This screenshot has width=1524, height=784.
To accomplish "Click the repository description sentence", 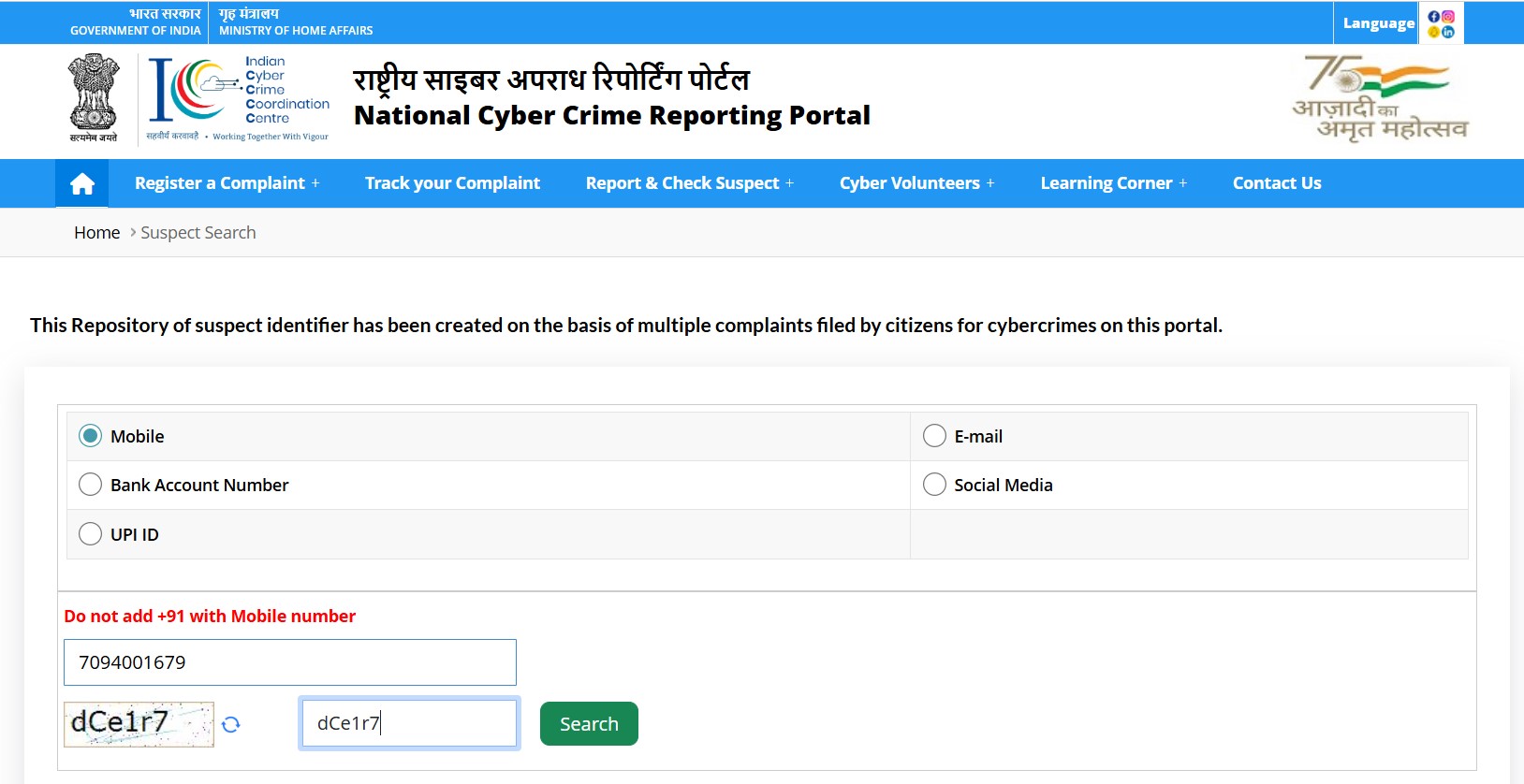I will [626, 326].
